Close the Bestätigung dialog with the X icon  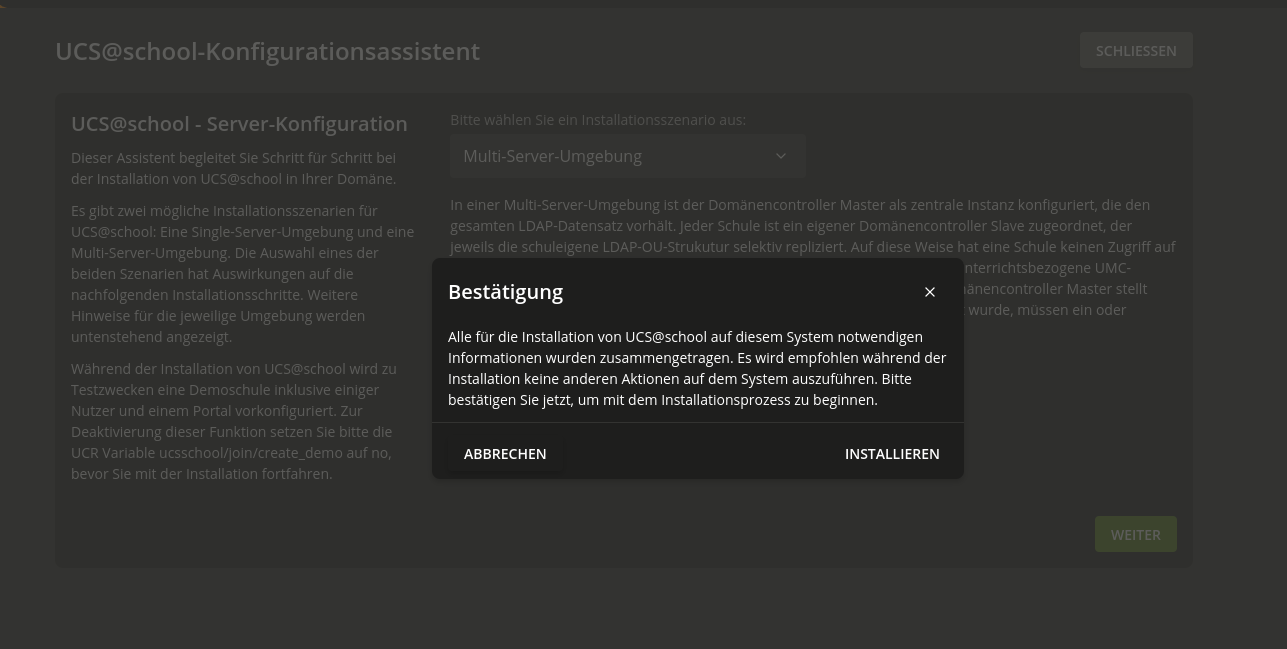pyautogui.click(x=930, y=292)
